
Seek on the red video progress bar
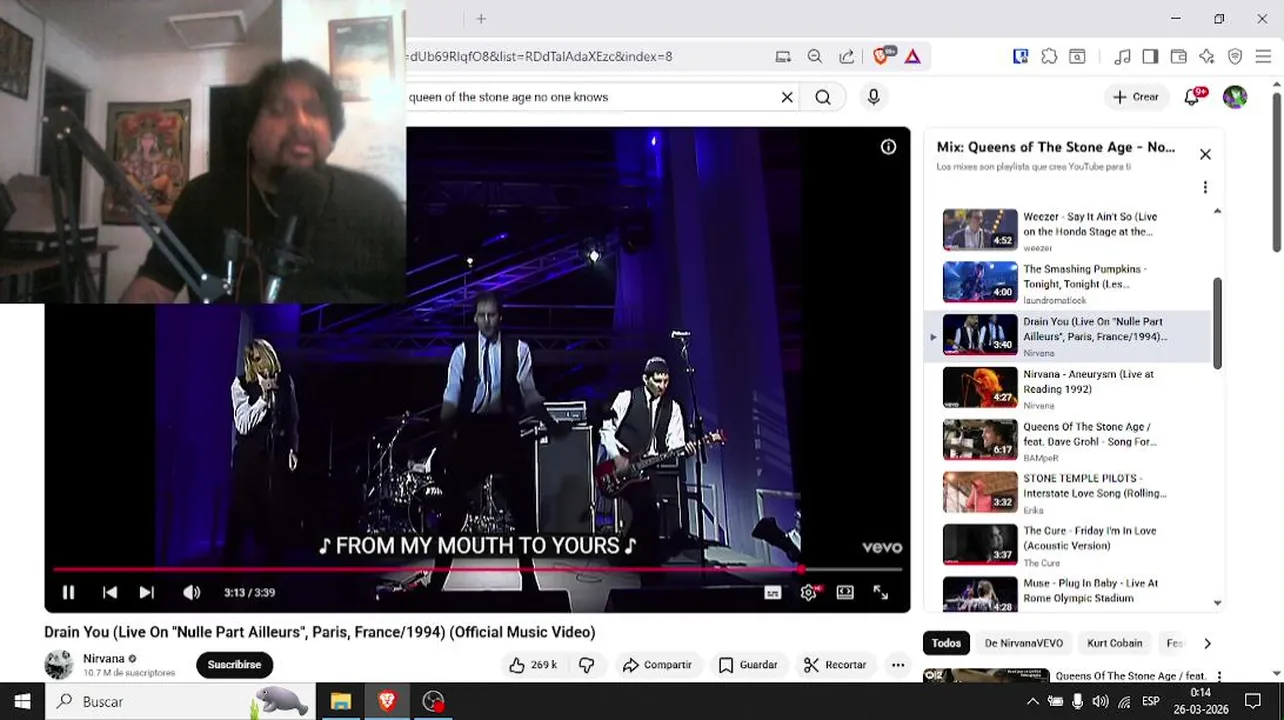coord(478,570)
